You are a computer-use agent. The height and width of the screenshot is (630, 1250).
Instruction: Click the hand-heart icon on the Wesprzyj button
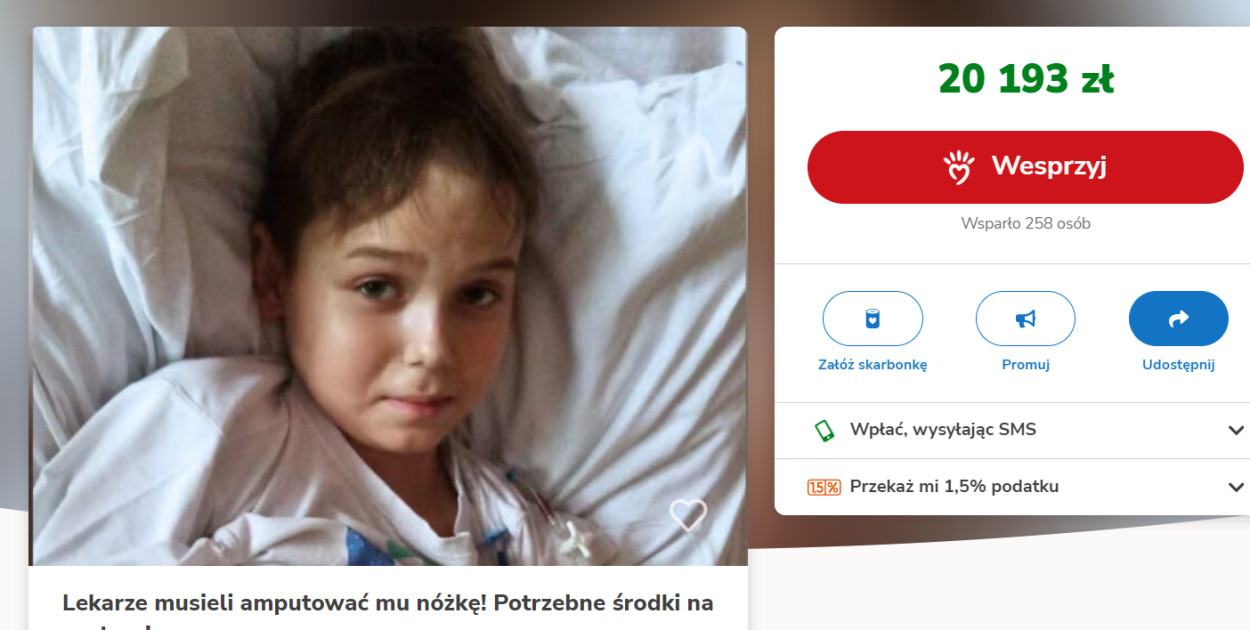[x=959, y=167]
